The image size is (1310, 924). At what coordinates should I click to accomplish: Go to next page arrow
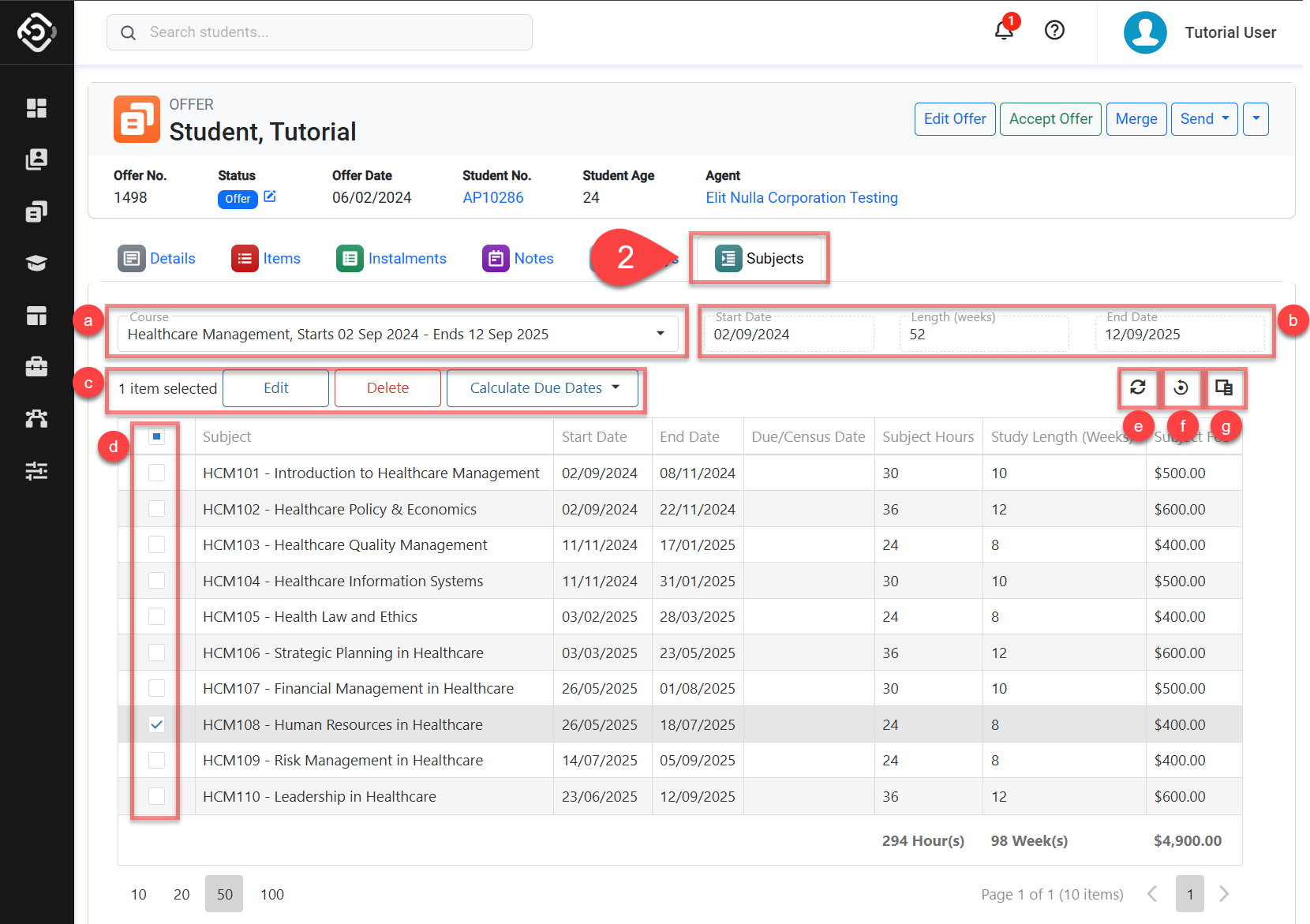pos(1224,893)
